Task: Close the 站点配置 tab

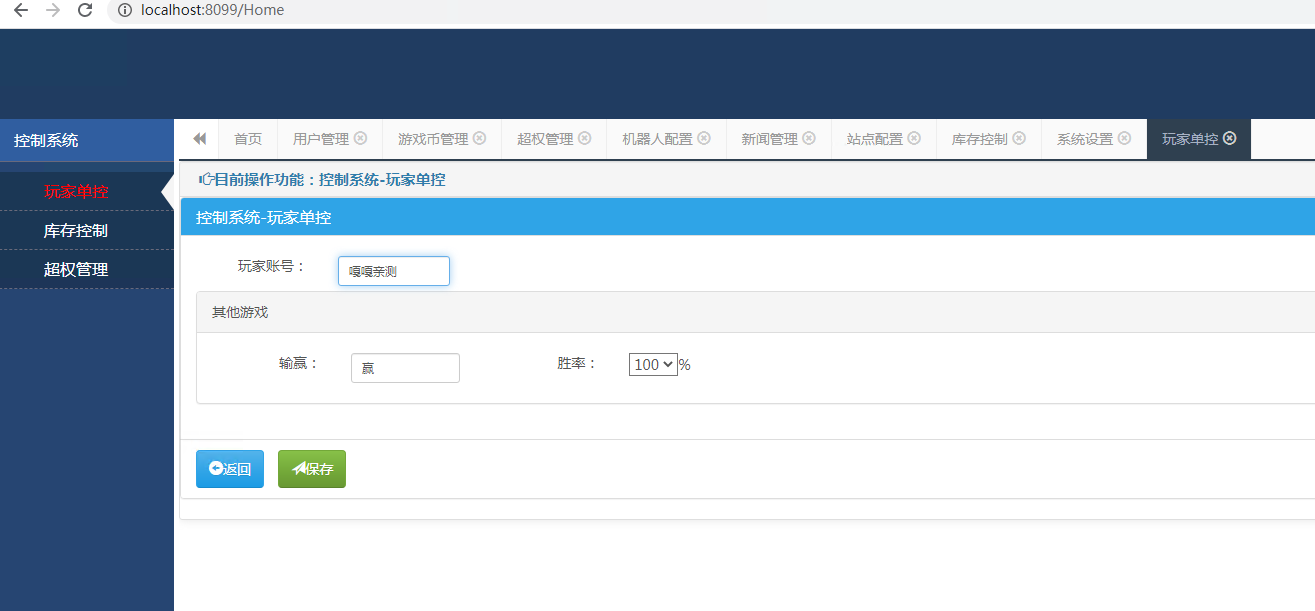Action: tap(914, 139)
